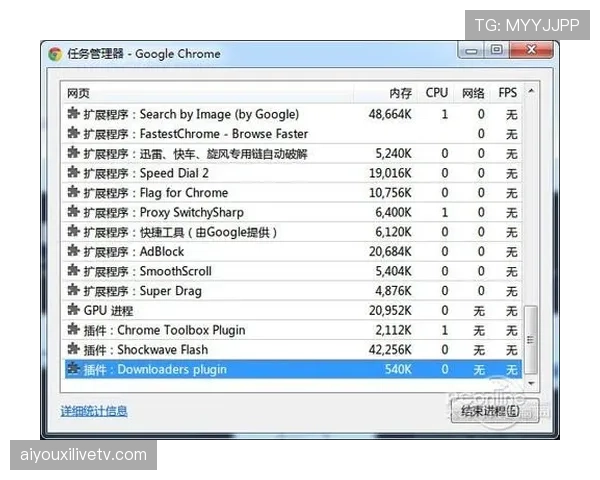The height and width of the screenshot is (480, 600).
Task: Select the Super Drag extension row
Action: (292, 291)
